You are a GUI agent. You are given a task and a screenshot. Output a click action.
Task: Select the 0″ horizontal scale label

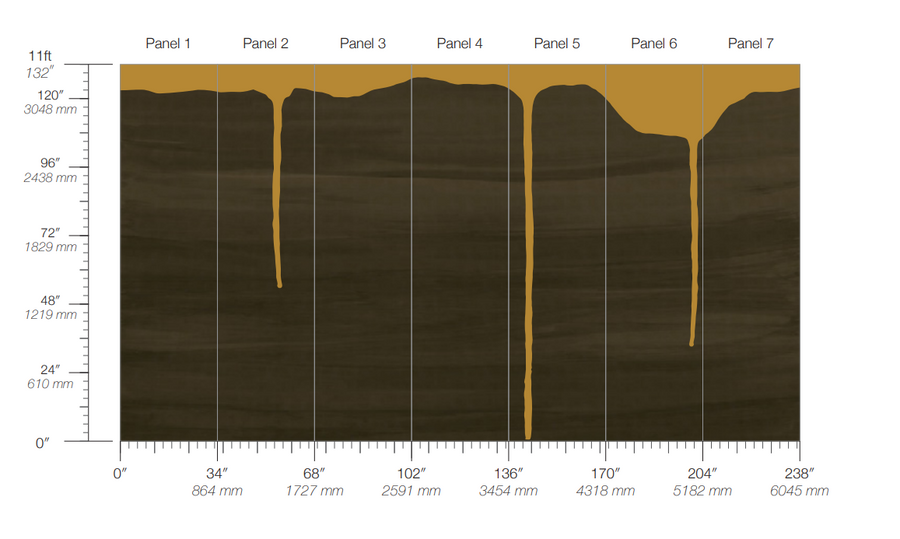point(120,474)
